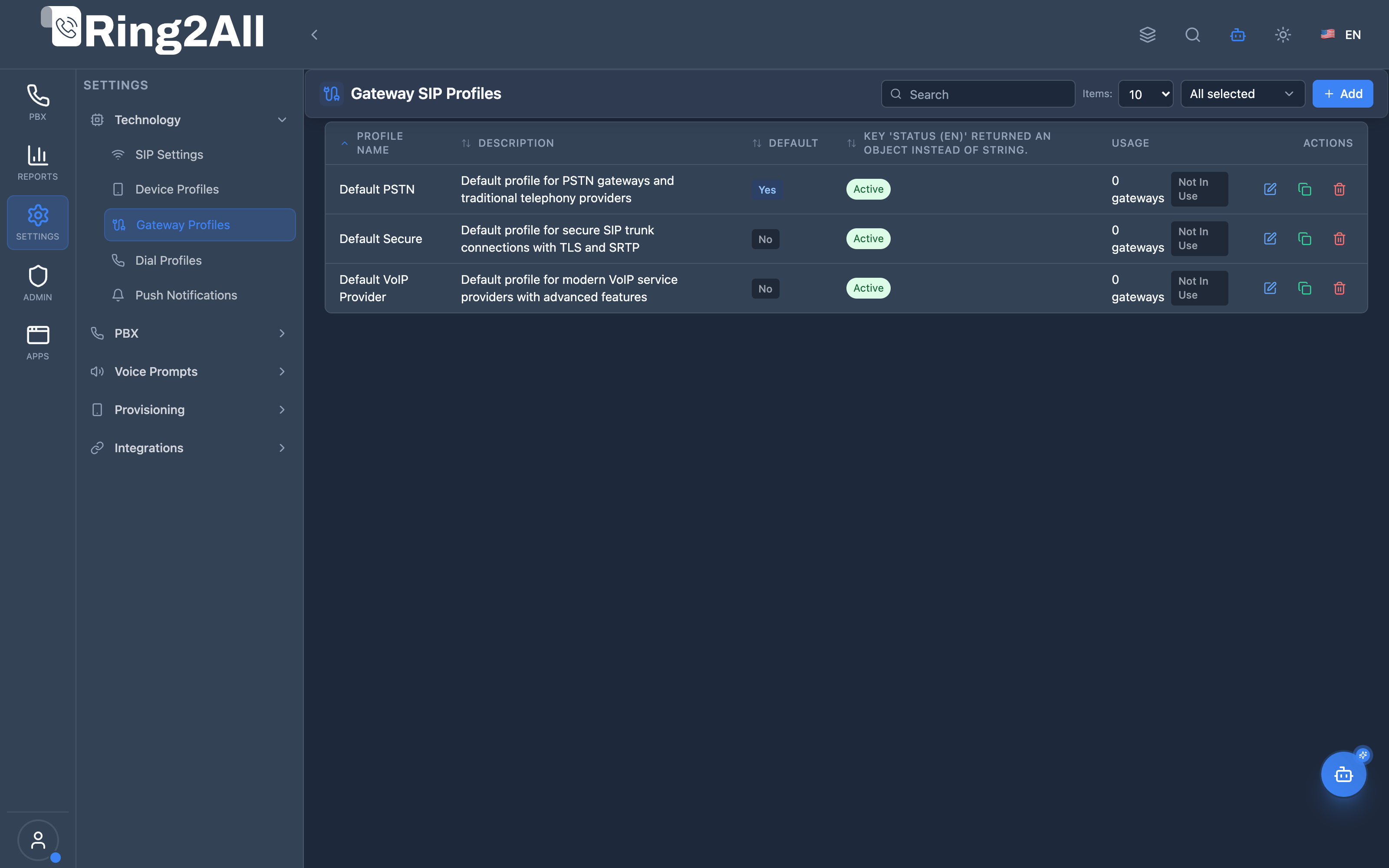The height and width of the screenshot is (868, 1389).
Task: Open the layers stack icon in header
Action: point(1147,34)
